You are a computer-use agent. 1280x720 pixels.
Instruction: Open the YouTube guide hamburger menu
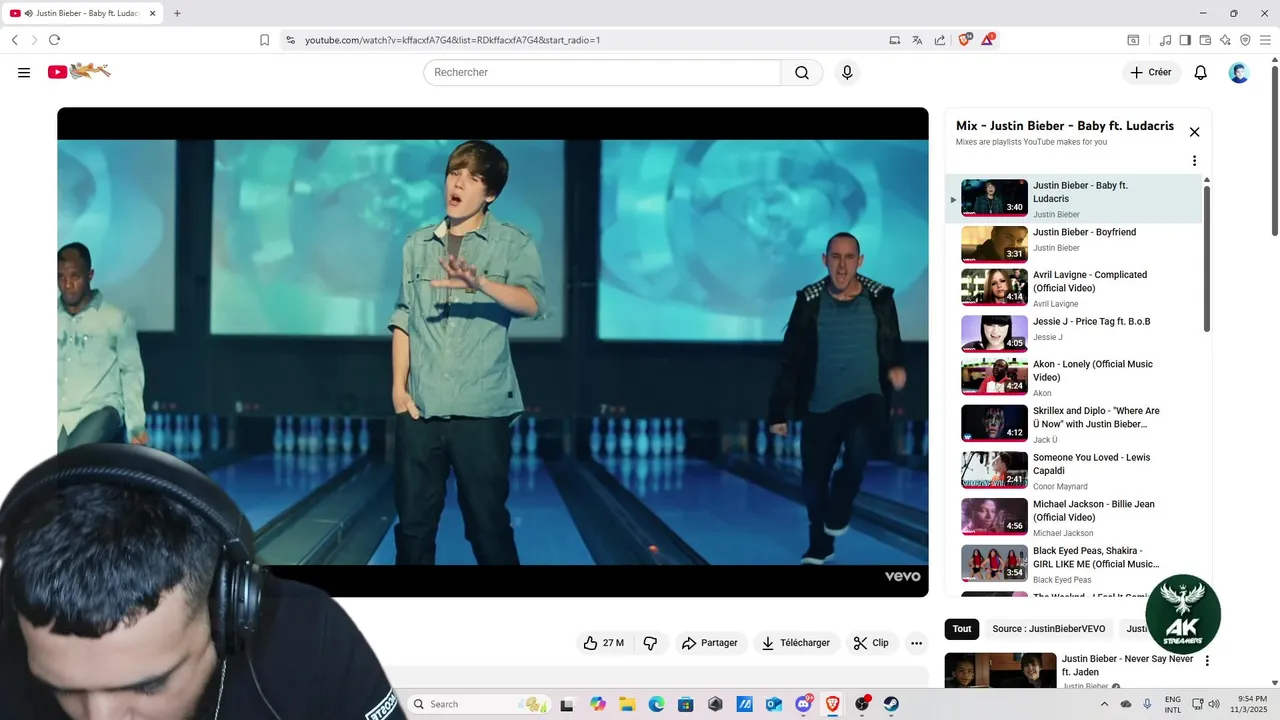click(24, 72)
